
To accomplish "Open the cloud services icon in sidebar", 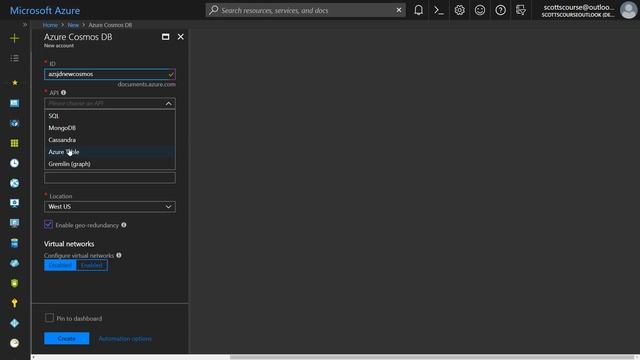I will (14, 263).
